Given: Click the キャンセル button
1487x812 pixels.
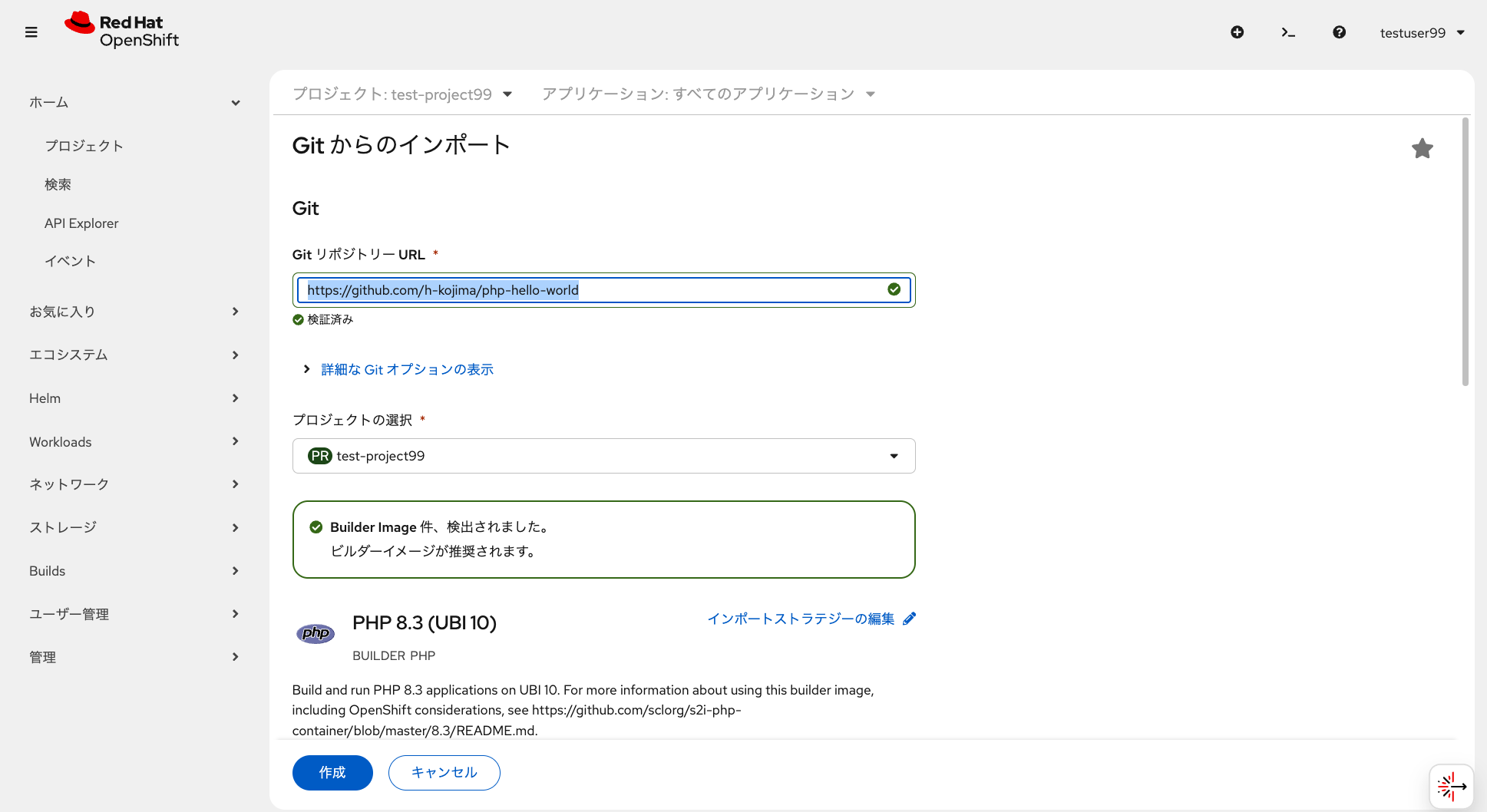Looking at the screenshot, I should pyautogui.click(x=444, y=772).
